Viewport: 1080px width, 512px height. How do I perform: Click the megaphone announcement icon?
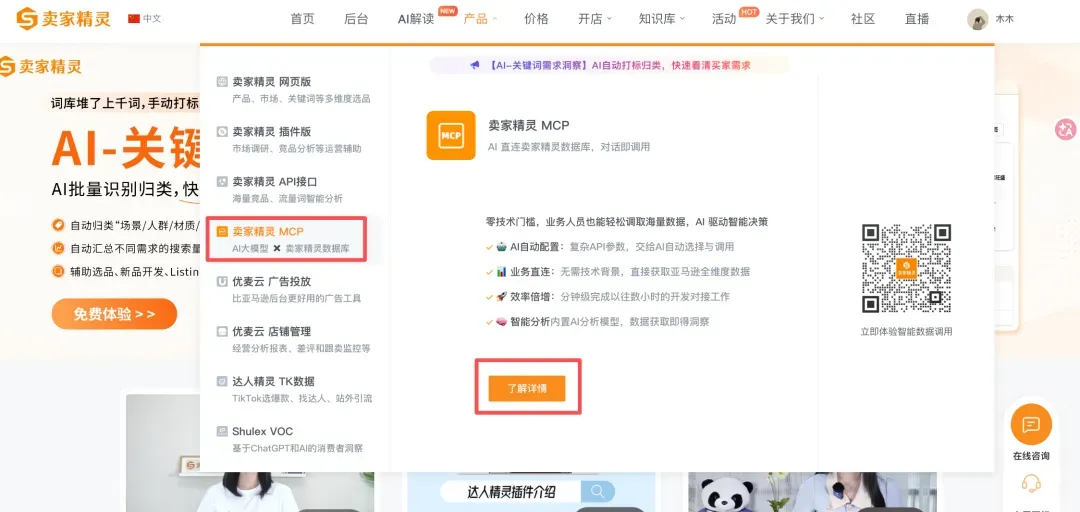point(475,65)
